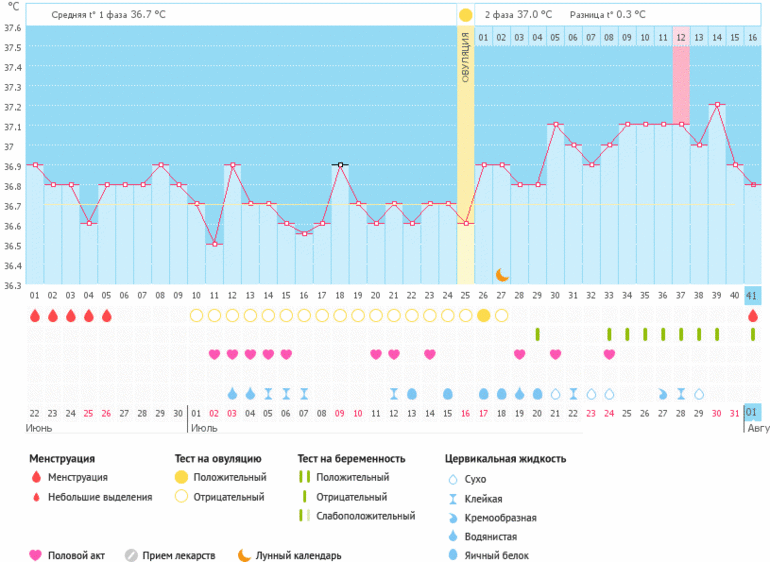
Task: Click the pink highlighted phase day 12 cell
Action: click(681, 38)
